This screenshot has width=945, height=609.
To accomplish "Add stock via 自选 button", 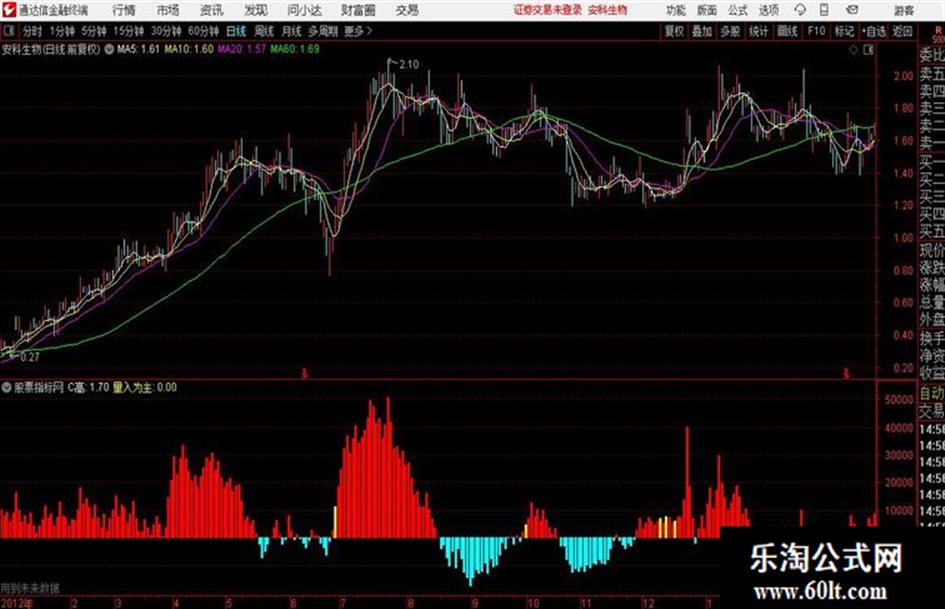I will [x=874, y=31].
